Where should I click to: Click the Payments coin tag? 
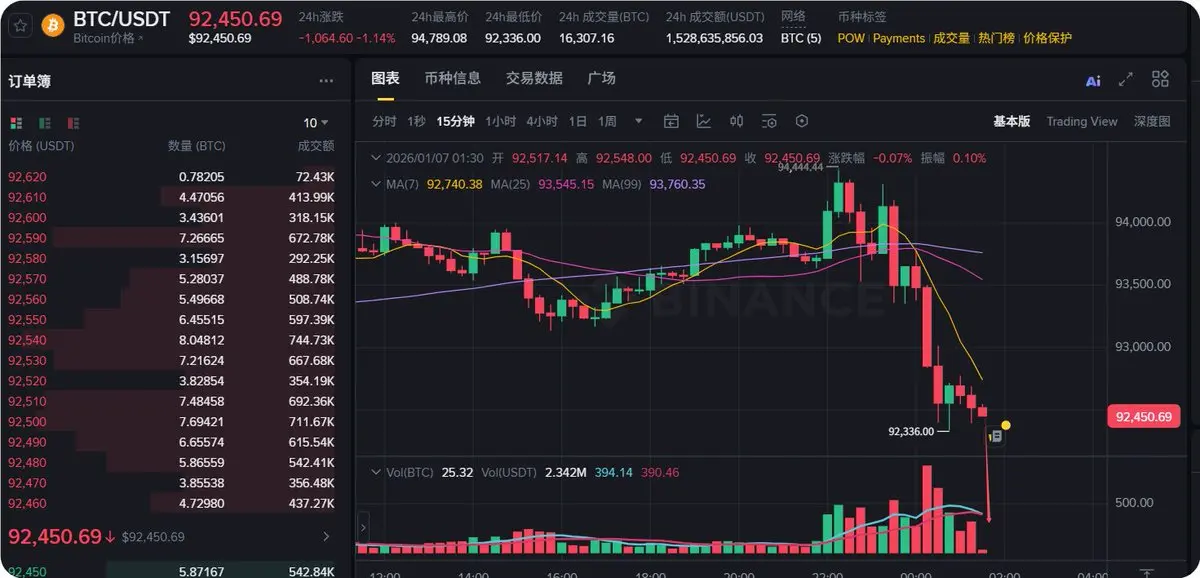click(899, 38)
